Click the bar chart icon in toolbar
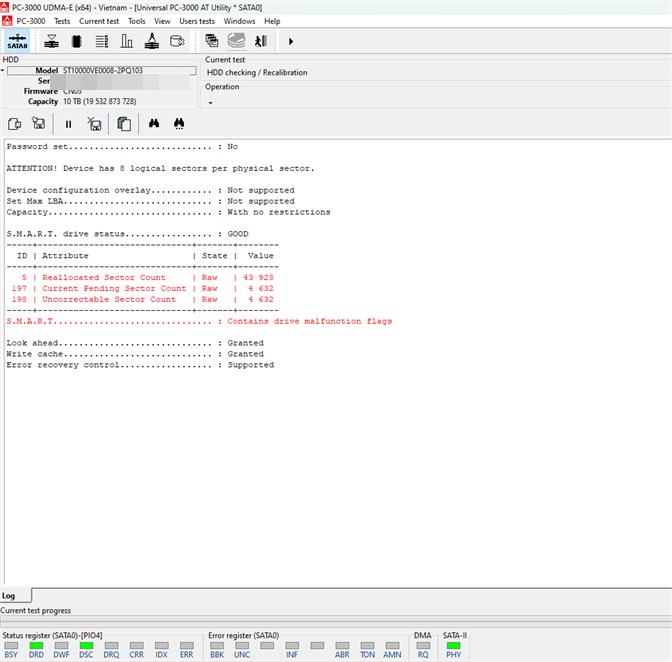672x662 pixels. [x=127, y=41]
